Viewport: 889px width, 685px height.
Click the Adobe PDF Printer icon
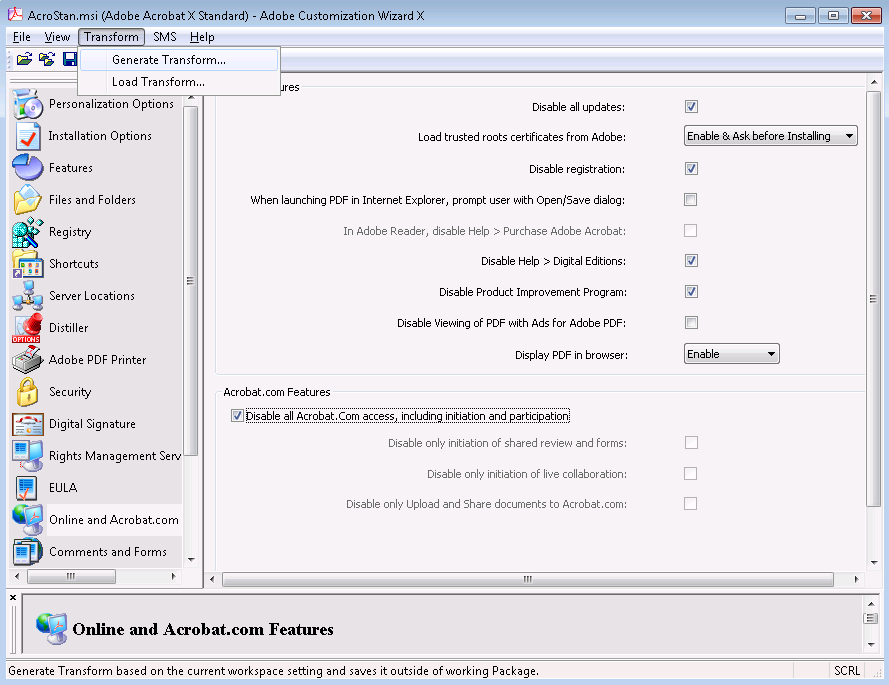click(x=27, y=360)
